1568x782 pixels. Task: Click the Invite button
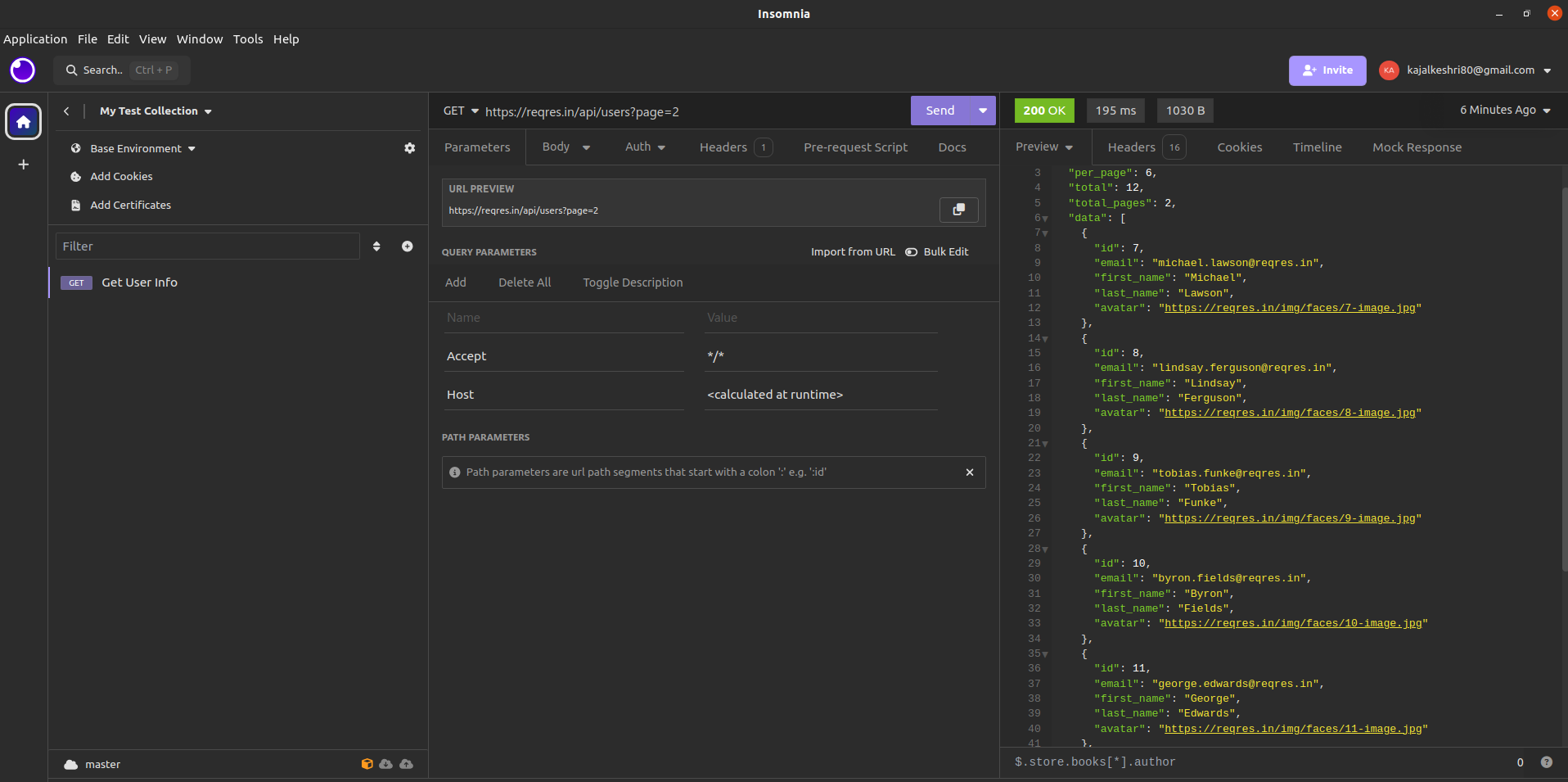point(1327,70)
